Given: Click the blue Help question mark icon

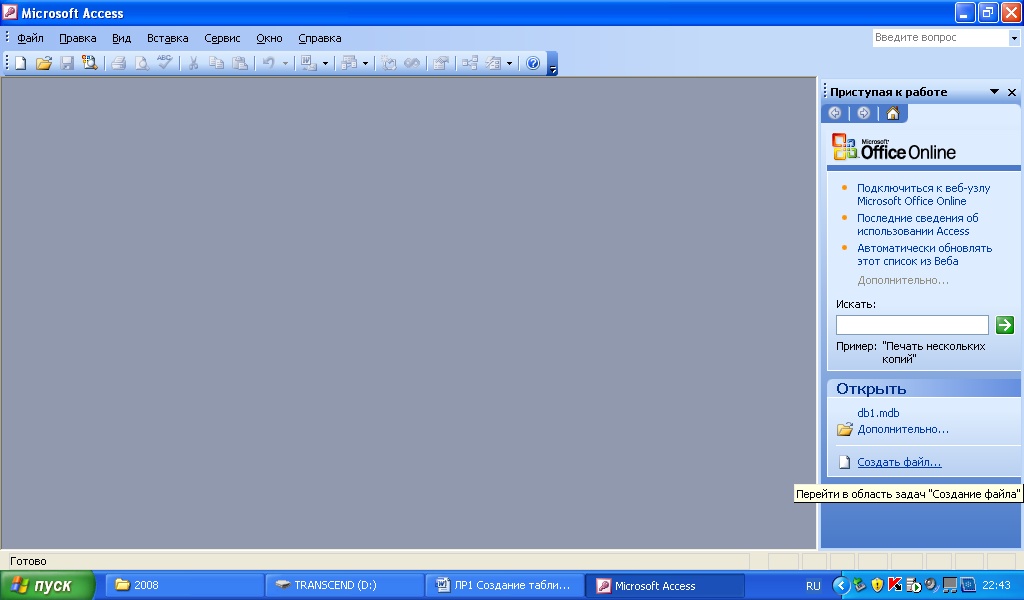Looking at the screenshot, I should tap(533, 63).
